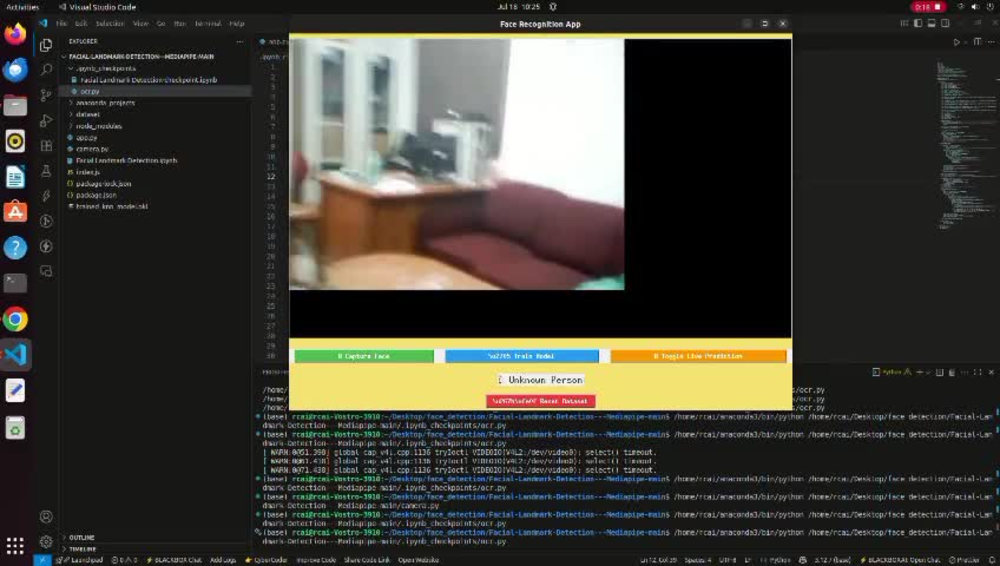Image resolution: width=1000 pixels, height=566 pixels.
Task: Open LibreOffice Writer from the dock
Action: (x=15, y=177)
